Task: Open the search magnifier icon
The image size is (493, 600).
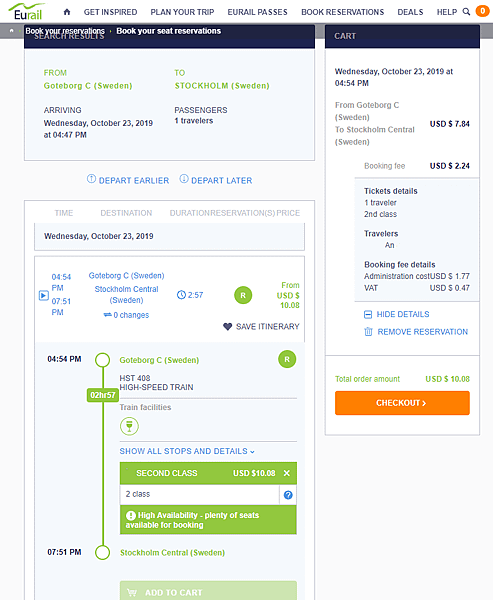Action: [466, 12]
